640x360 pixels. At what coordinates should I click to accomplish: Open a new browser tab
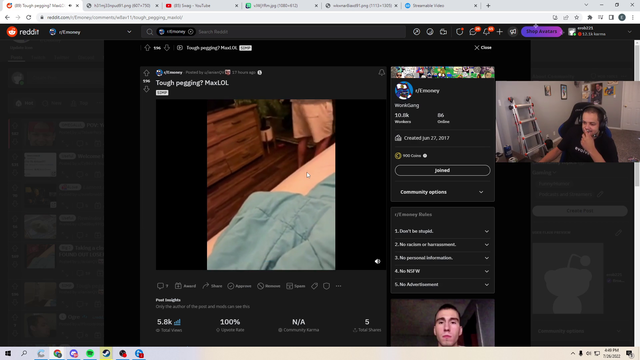(x=488, y=6)
